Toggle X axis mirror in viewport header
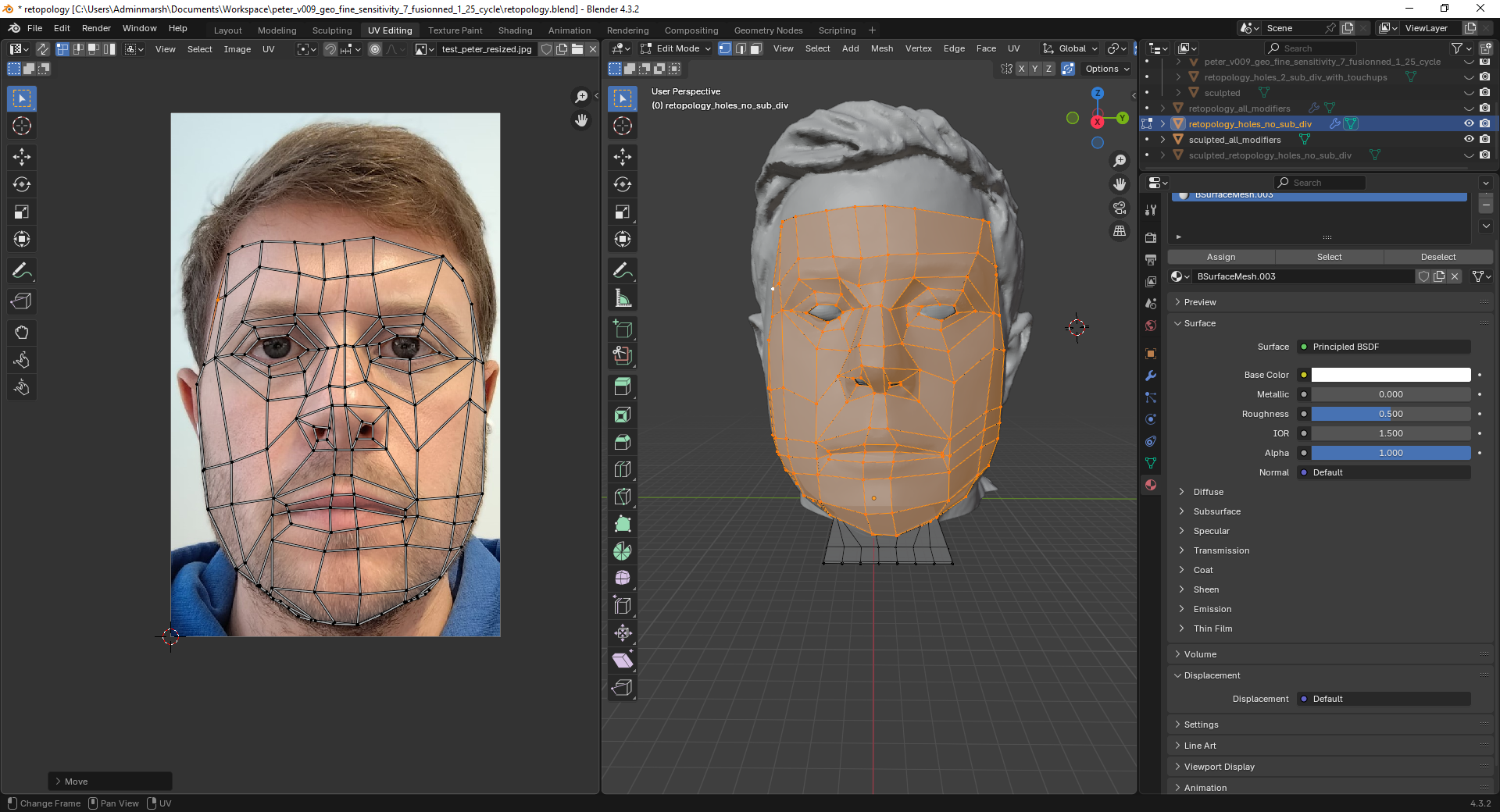 [1021, 69]
